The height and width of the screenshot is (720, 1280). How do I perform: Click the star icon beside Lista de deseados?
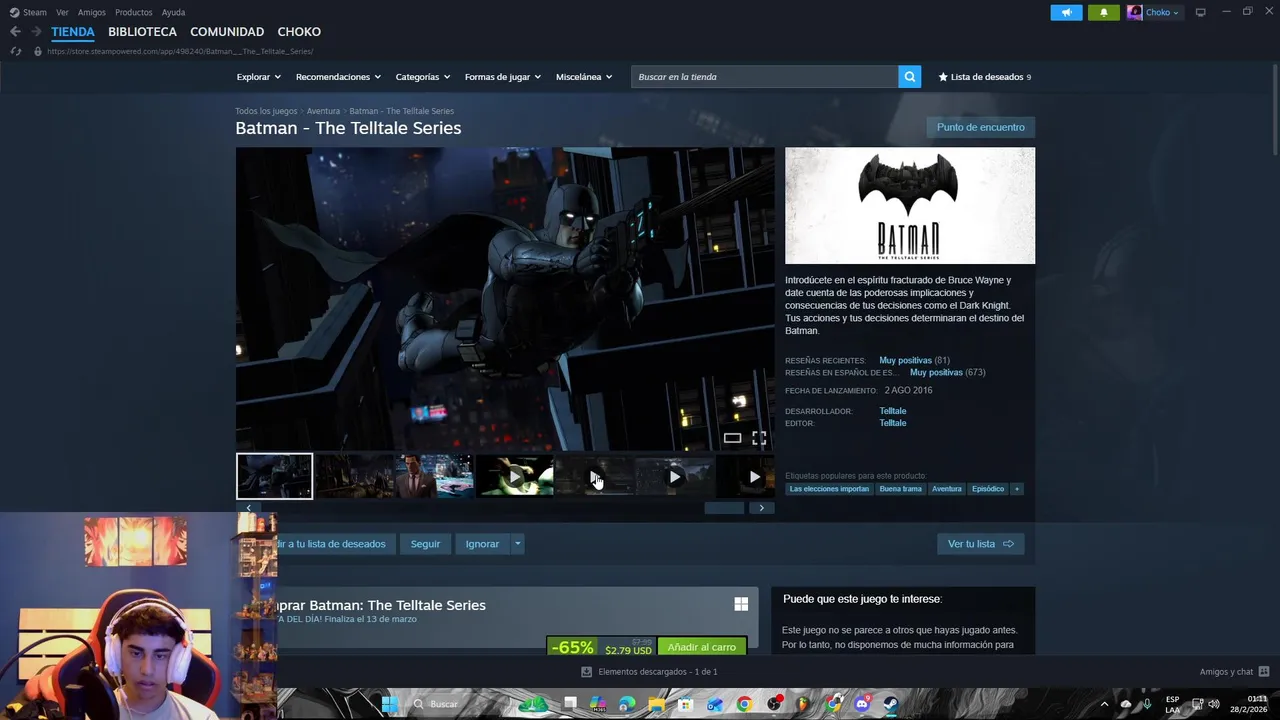click(943, 77)
